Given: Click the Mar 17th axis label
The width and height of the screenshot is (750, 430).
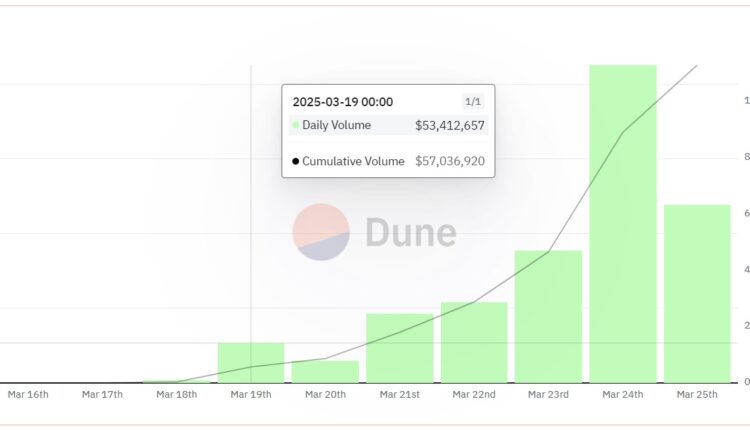Looking at the screenshot, I should [102, 394].
